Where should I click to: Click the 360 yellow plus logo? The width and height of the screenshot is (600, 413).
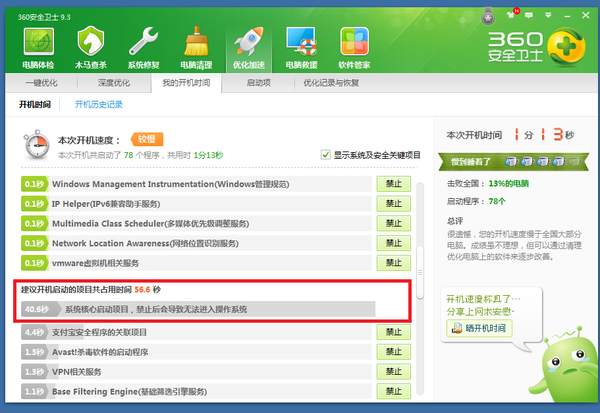tap(566, 47)
